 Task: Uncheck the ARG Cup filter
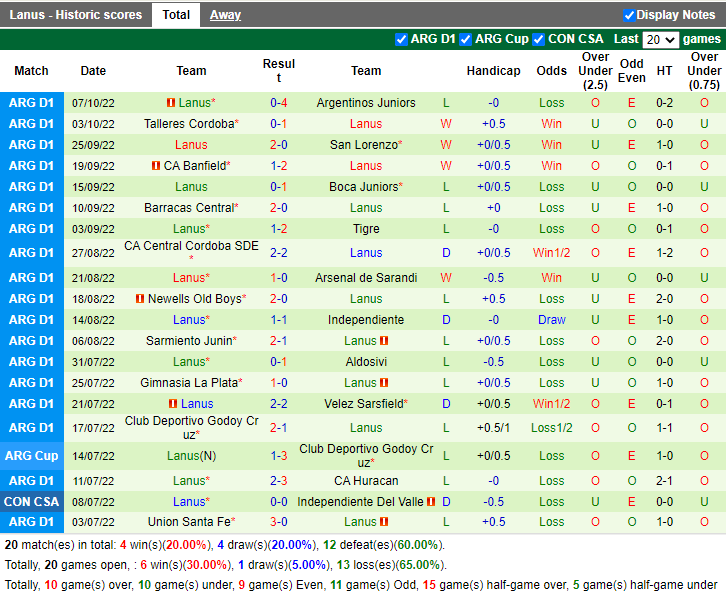tap(465, 39)
